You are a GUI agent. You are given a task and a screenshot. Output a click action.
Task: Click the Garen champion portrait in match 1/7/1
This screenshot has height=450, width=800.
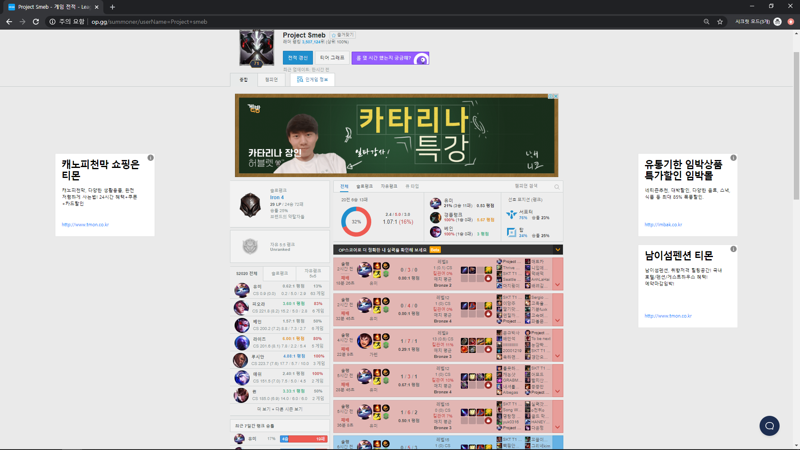pos(364,340)
